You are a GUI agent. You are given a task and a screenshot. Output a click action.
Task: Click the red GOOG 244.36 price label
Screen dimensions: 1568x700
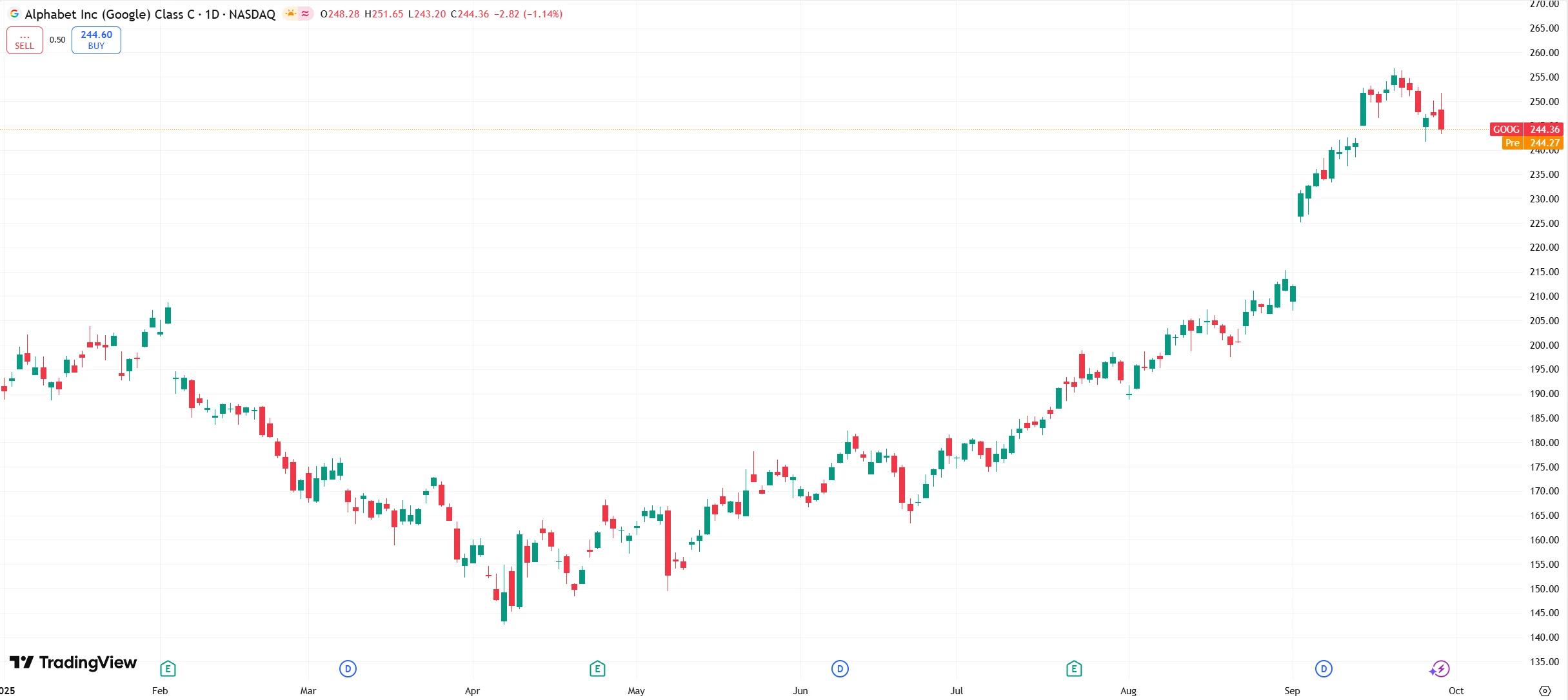tap(1526, 130)
